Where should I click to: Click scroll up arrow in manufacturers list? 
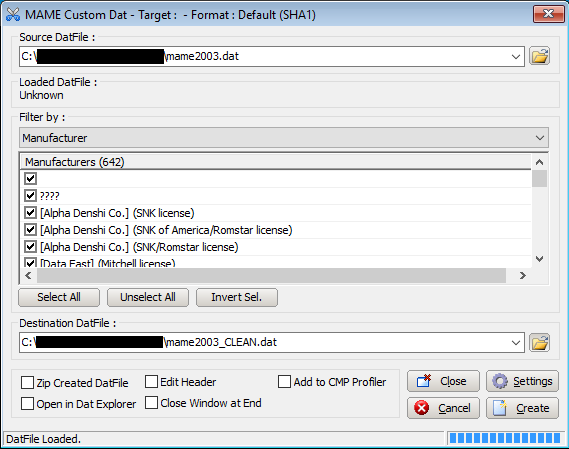click(540, 162)
